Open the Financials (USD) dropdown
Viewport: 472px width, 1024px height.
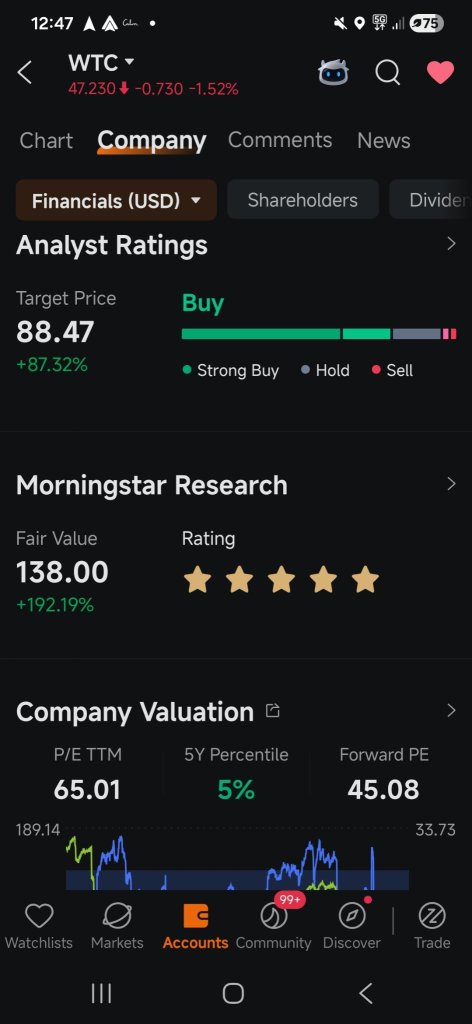tap(116, 200)
